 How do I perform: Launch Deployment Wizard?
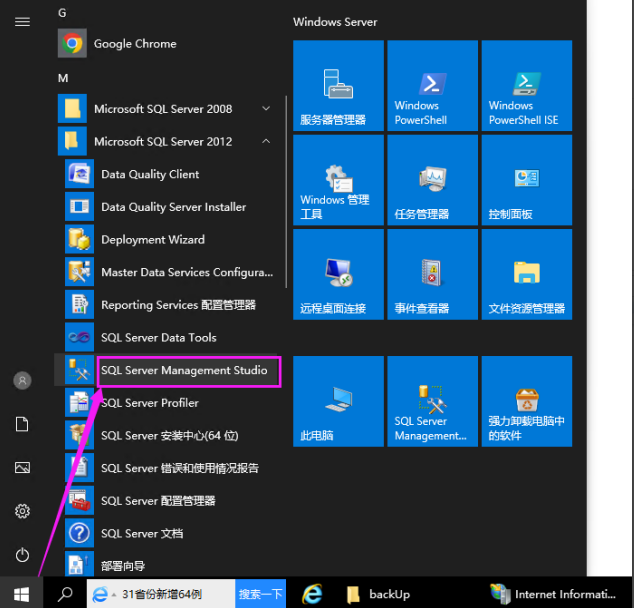152,240
